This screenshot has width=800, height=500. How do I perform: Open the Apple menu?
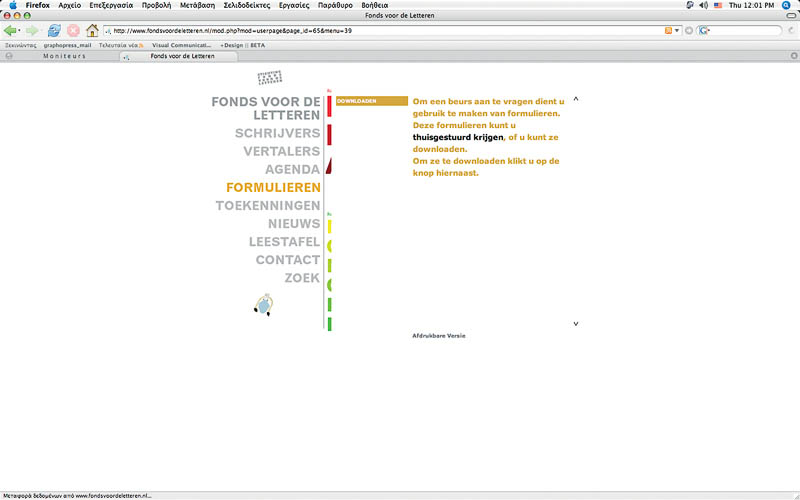[13, 5]
